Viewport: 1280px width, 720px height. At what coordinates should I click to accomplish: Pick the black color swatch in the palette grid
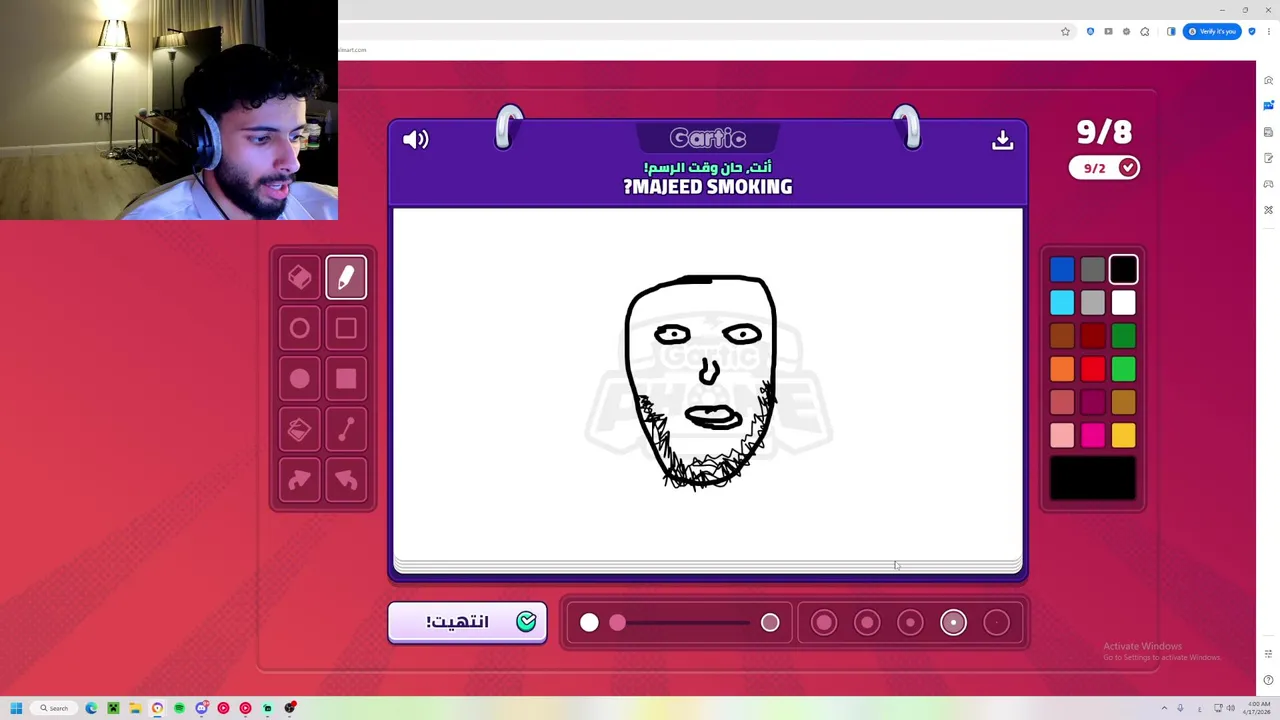pos(1123,269)
